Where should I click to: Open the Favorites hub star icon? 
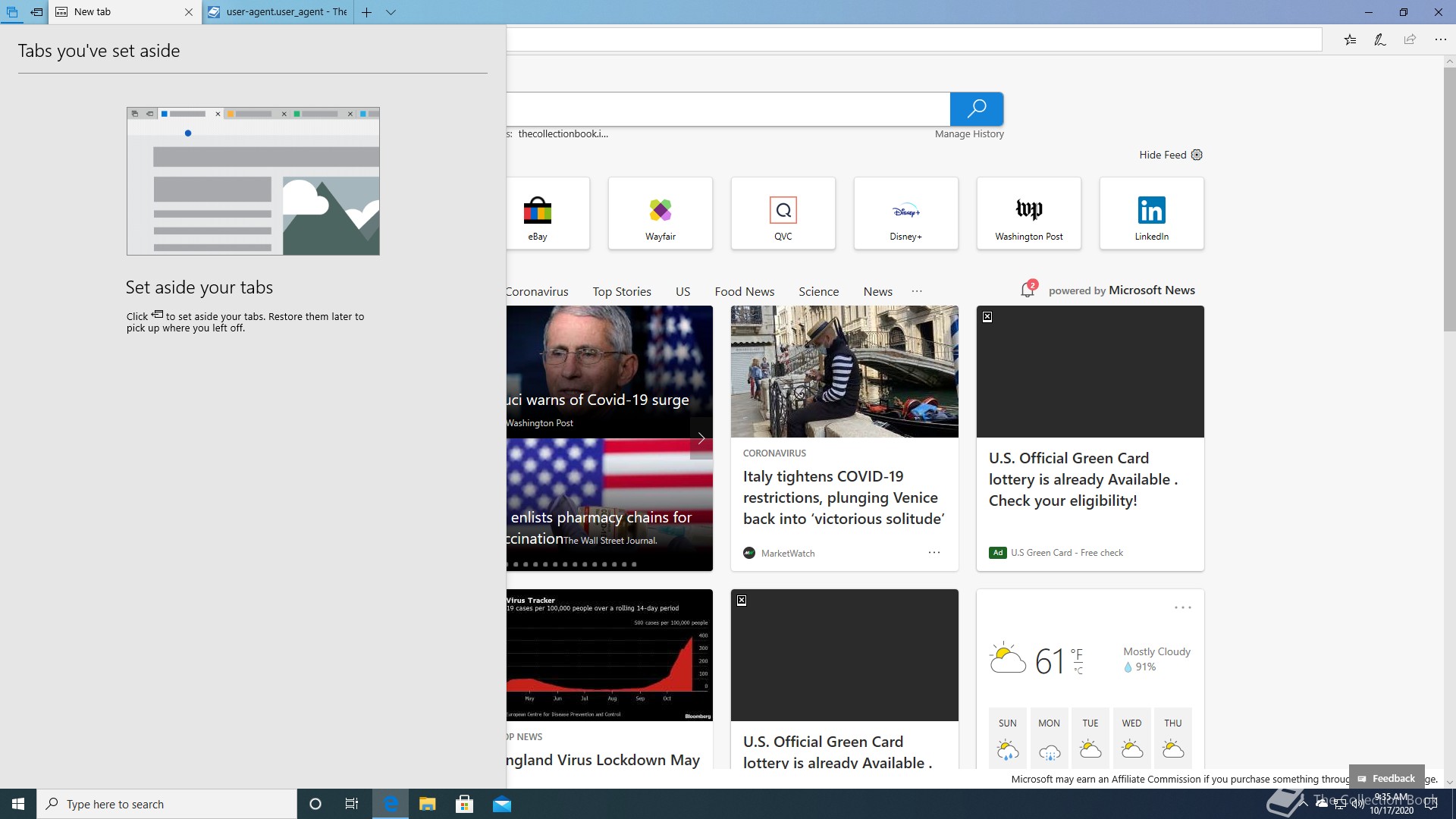pos(1350,39)
